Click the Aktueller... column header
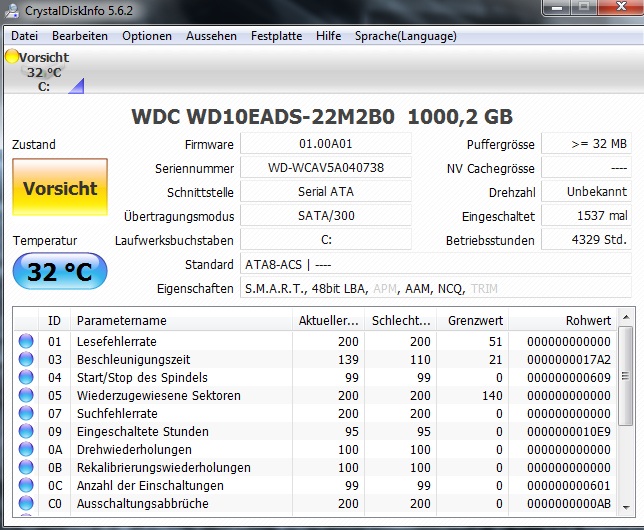Image resolution: width=644 pixels, height=530 pixels. (328, 320)
